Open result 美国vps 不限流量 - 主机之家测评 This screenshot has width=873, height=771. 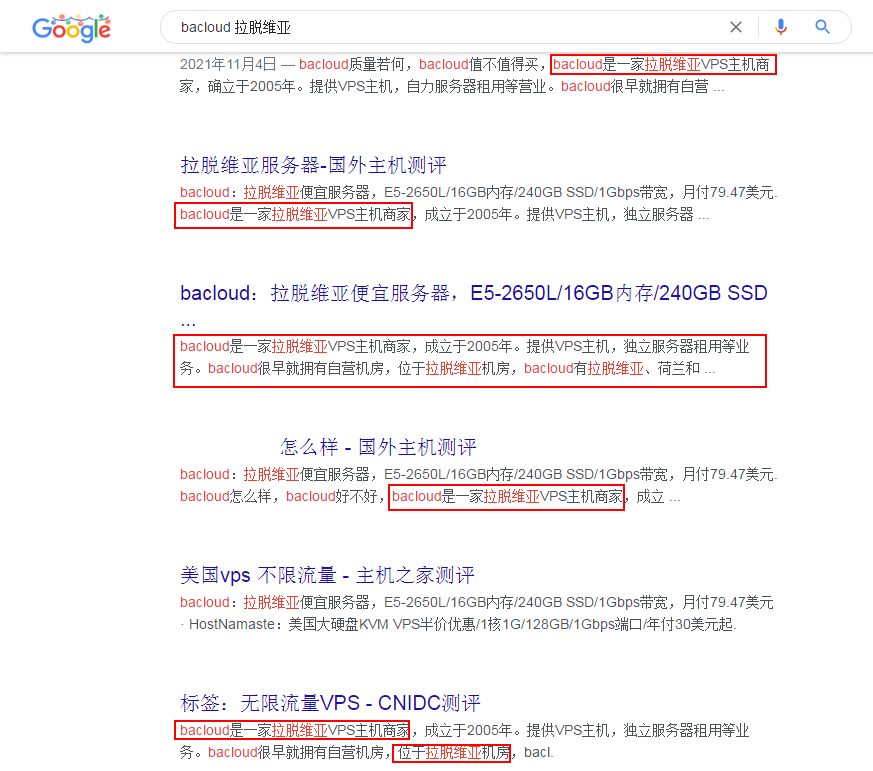tap(327, 575)
